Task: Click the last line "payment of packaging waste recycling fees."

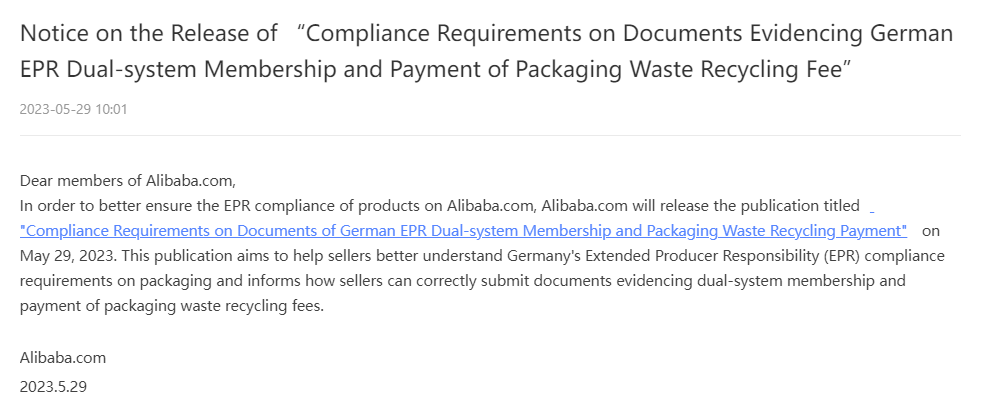Action: [172, 306]
